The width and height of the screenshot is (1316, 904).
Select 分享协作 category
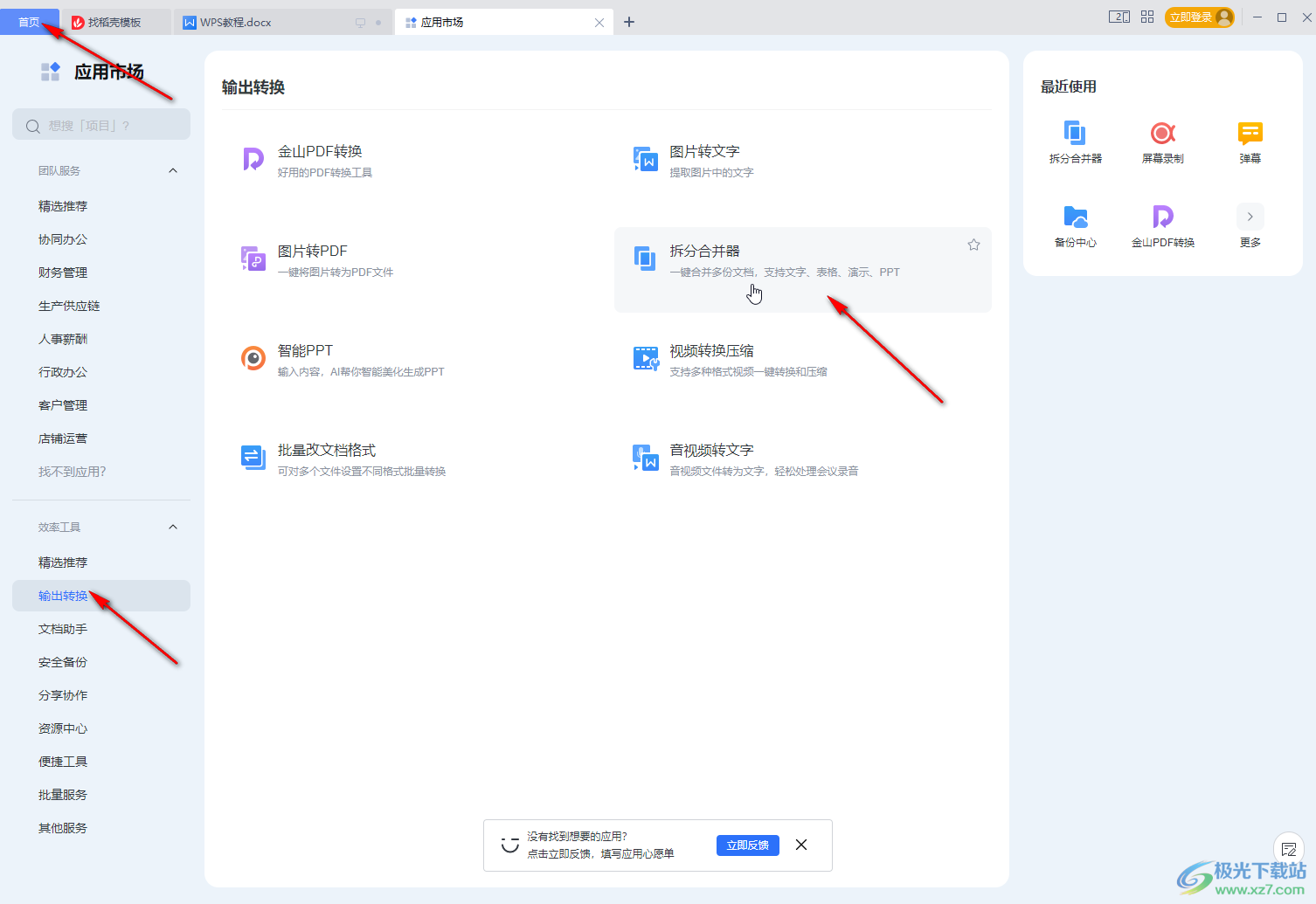pos(63,695)
